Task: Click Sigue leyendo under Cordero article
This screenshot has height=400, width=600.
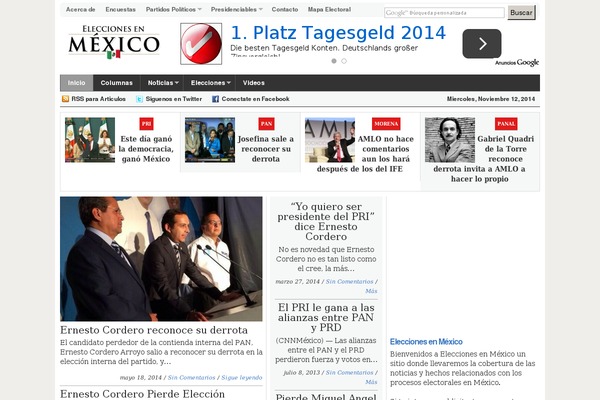Action: click(x=242, y=378)
